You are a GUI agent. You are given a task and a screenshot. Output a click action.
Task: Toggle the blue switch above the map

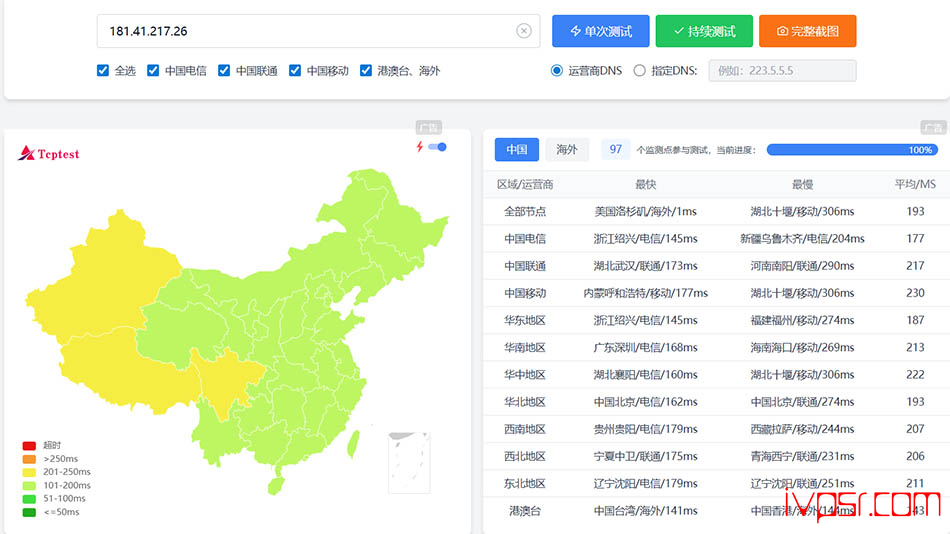[x=437, y=147]
